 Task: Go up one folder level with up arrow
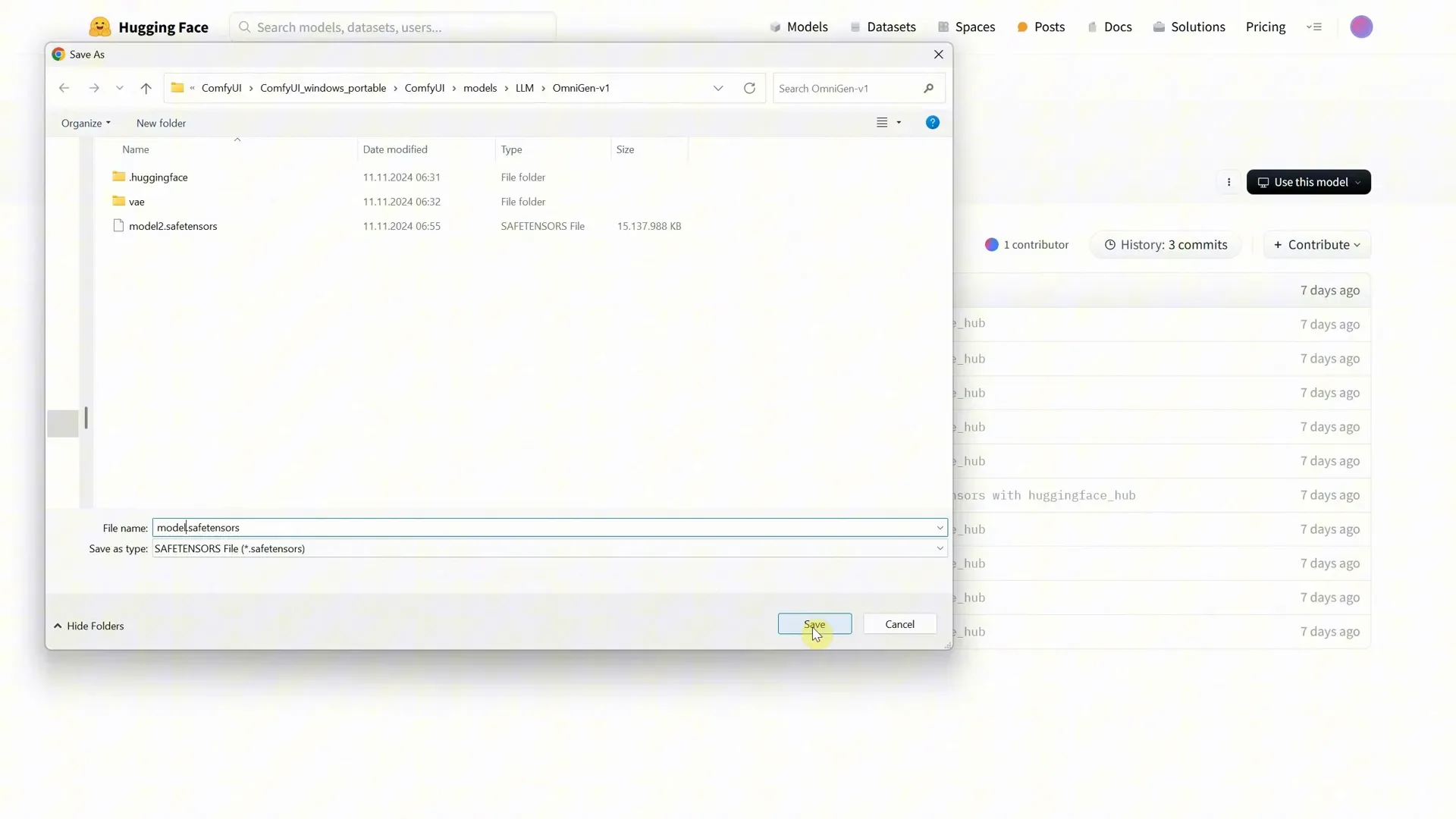(x=146, y=88)
